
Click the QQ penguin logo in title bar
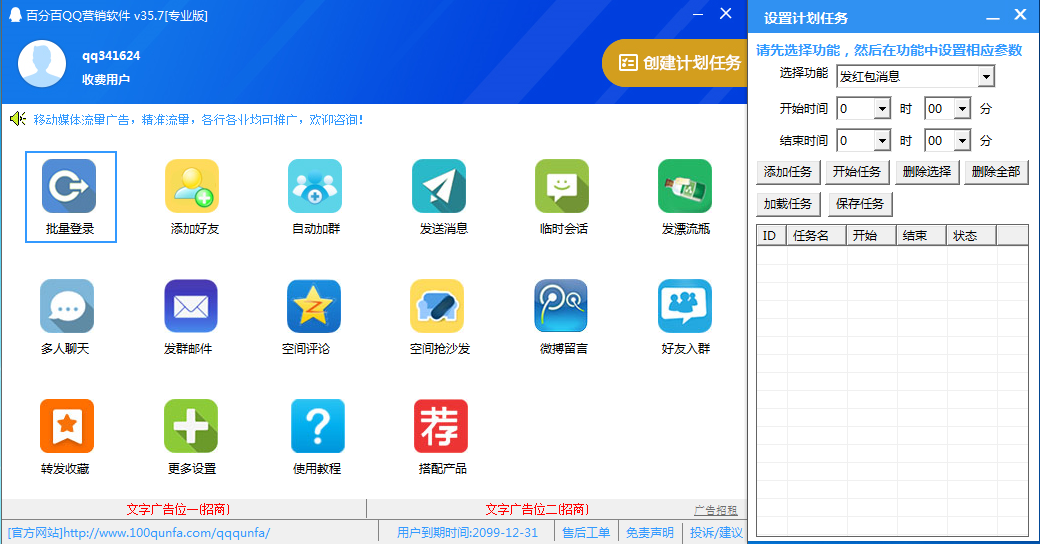15,15
